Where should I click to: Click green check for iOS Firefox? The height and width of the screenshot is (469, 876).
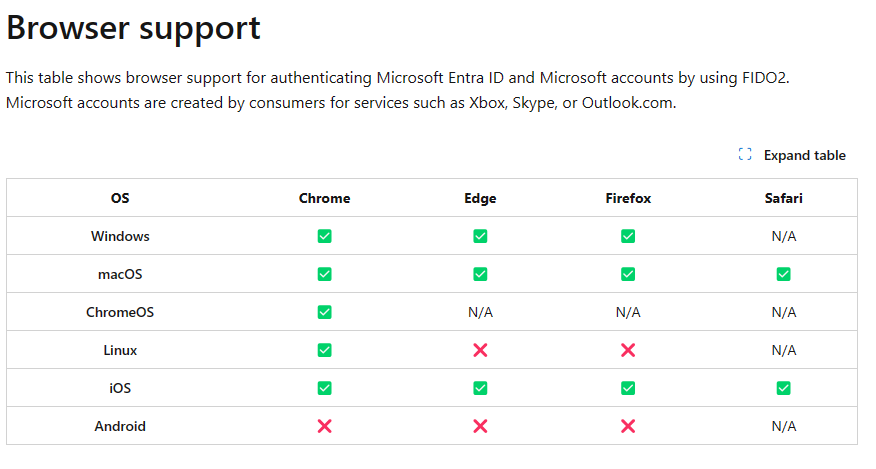tap(628, 388)
